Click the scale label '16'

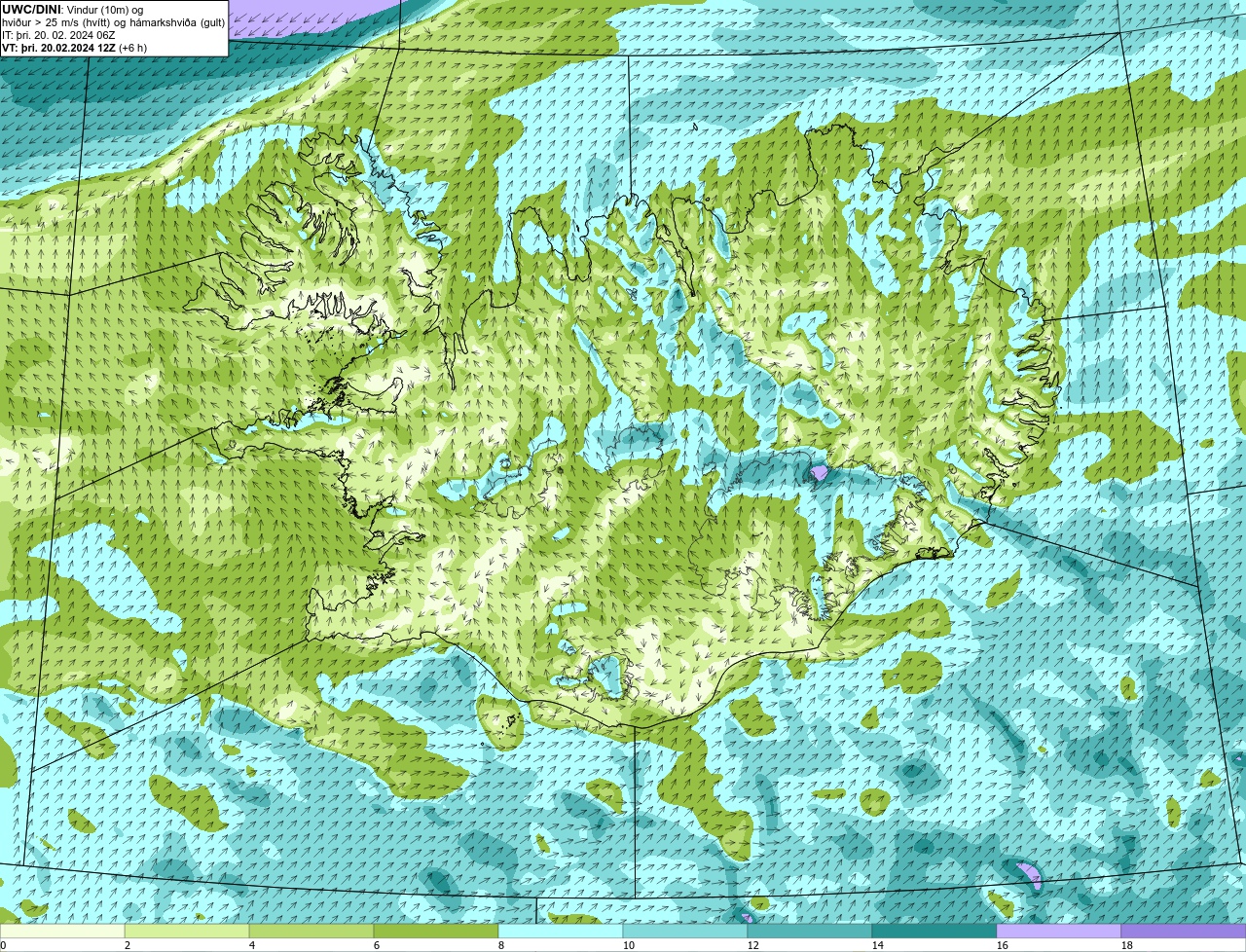pyautogui.click(x=1003, y=945)
